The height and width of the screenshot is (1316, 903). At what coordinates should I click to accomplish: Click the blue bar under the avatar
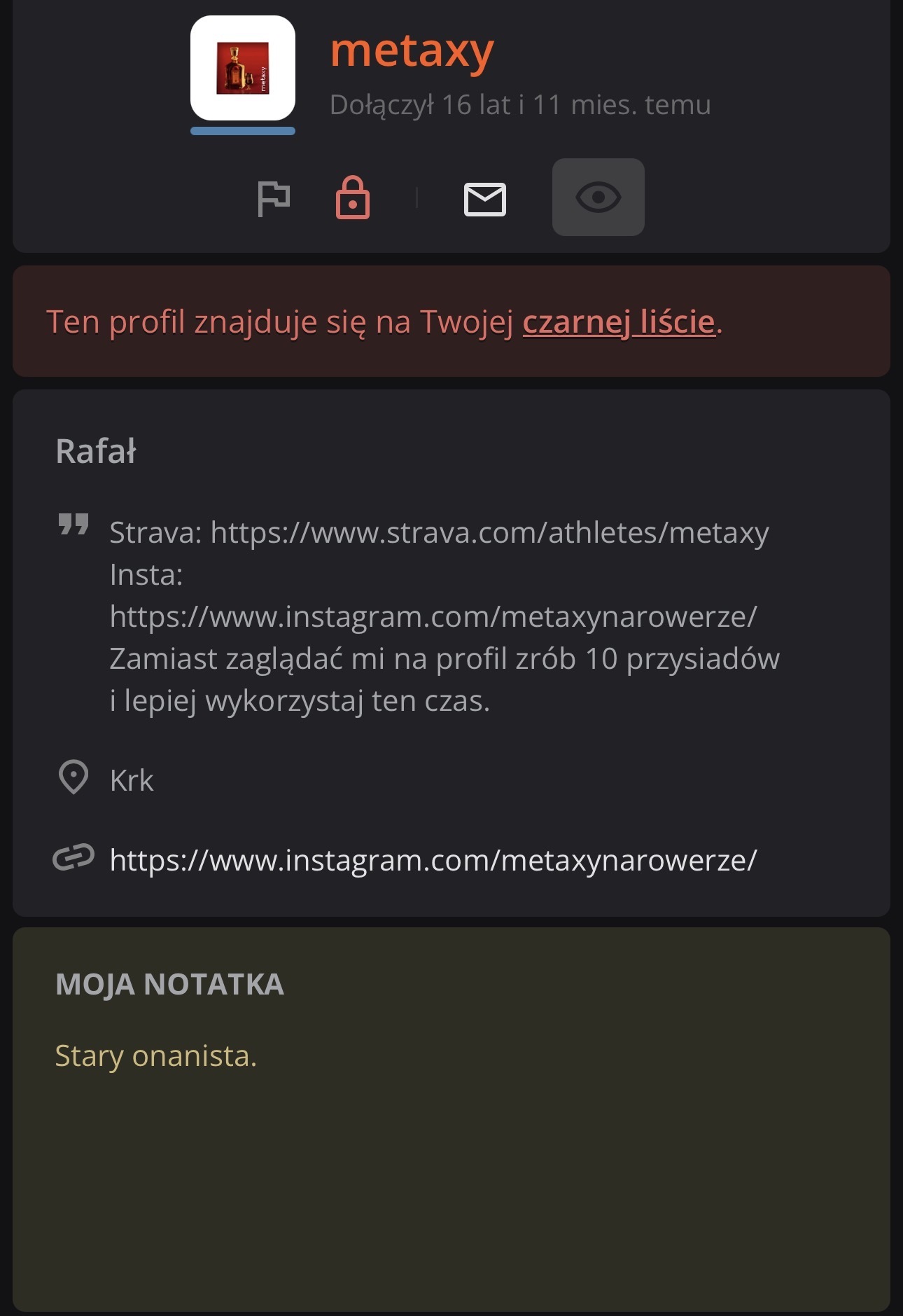(243, 131)
